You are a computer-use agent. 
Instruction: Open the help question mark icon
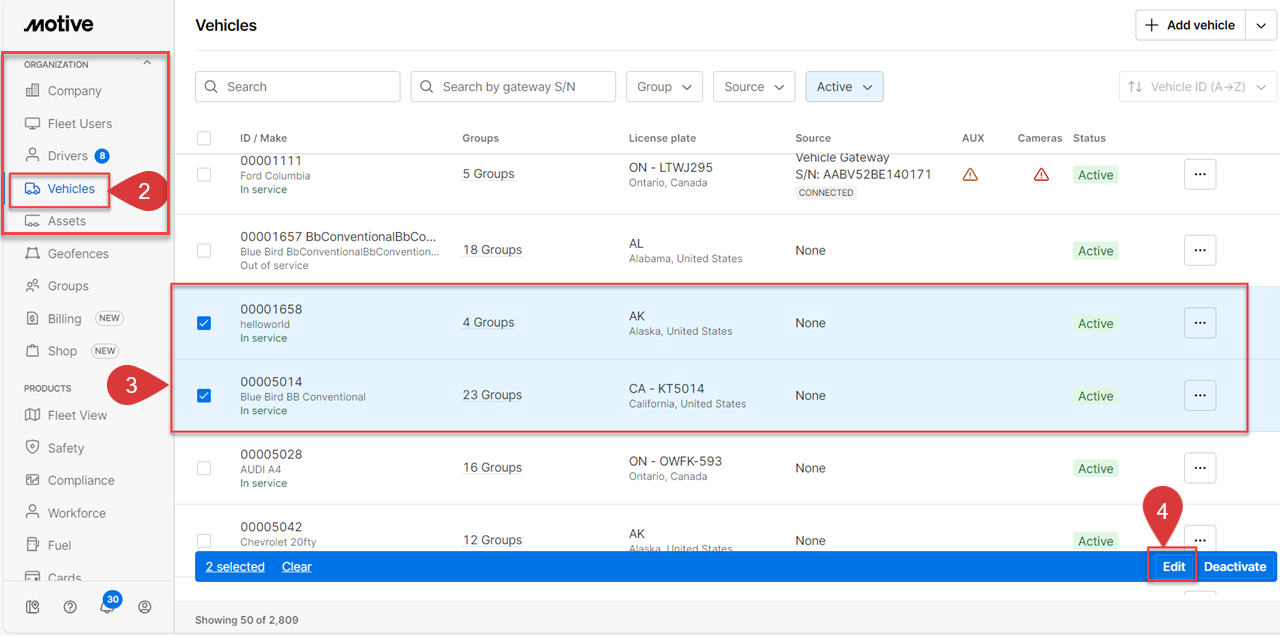pos(70,607)
